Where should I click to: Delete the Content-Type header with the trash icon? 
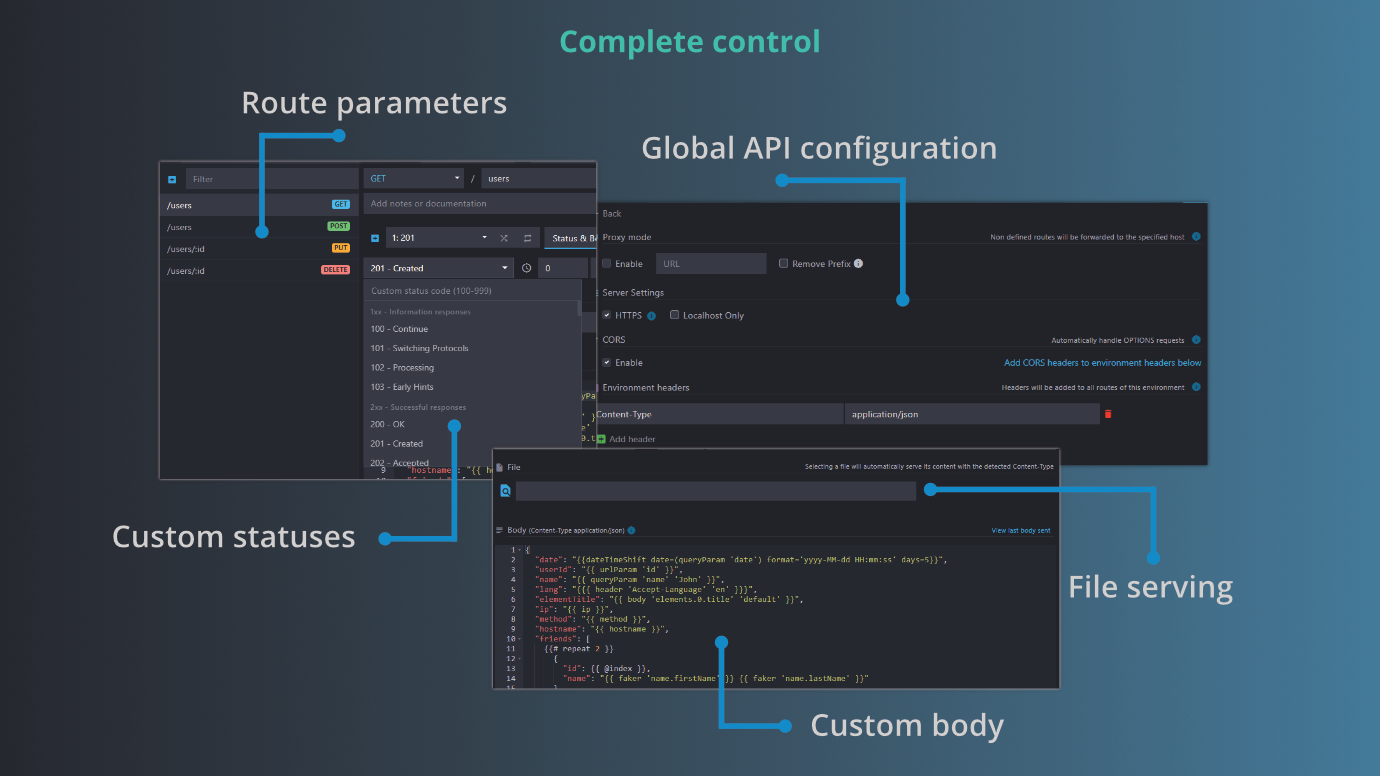point(1108,414)
